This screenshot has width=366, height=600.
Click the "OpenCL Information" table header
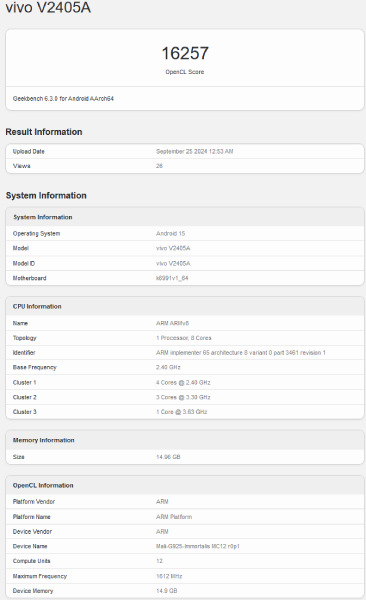(x=185, y=486)
